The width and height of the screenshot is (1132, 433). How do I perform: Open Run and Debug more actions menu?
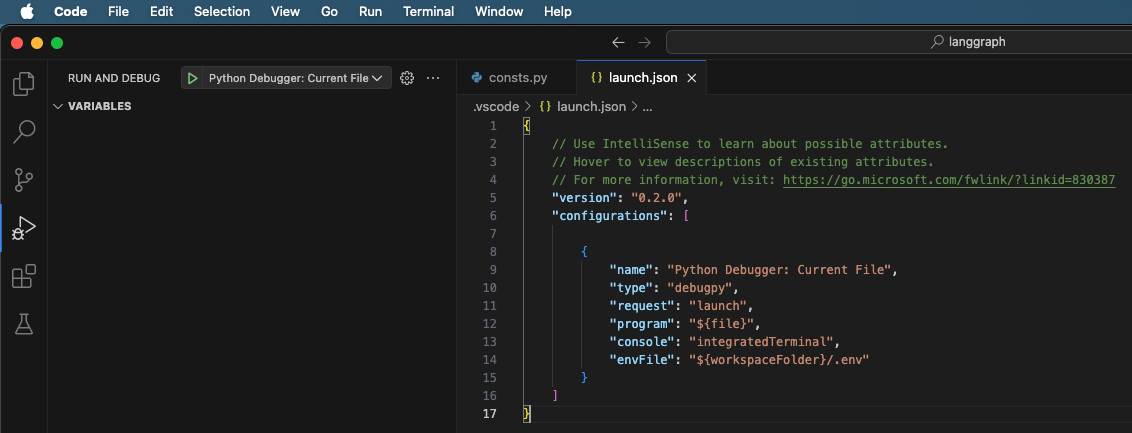(433, 78)
